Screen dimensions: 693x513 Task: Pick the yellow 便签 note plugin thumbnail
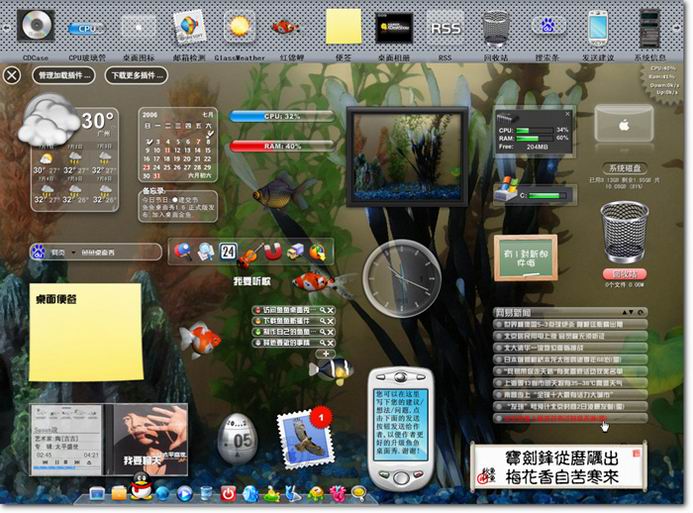(343, 27)
